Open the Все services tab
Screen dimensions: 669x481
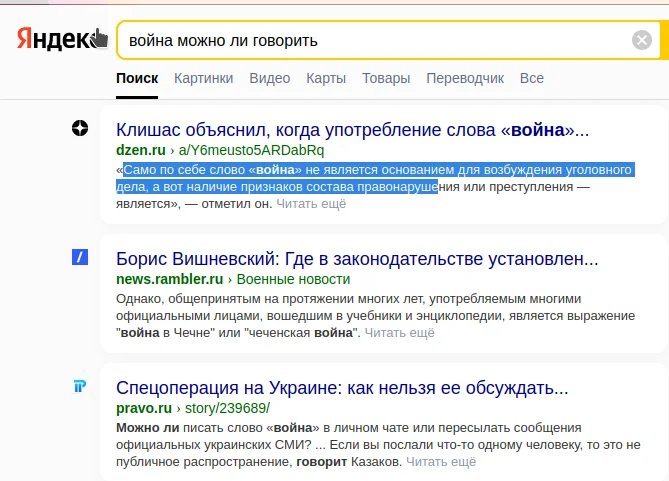coord(532,79)
